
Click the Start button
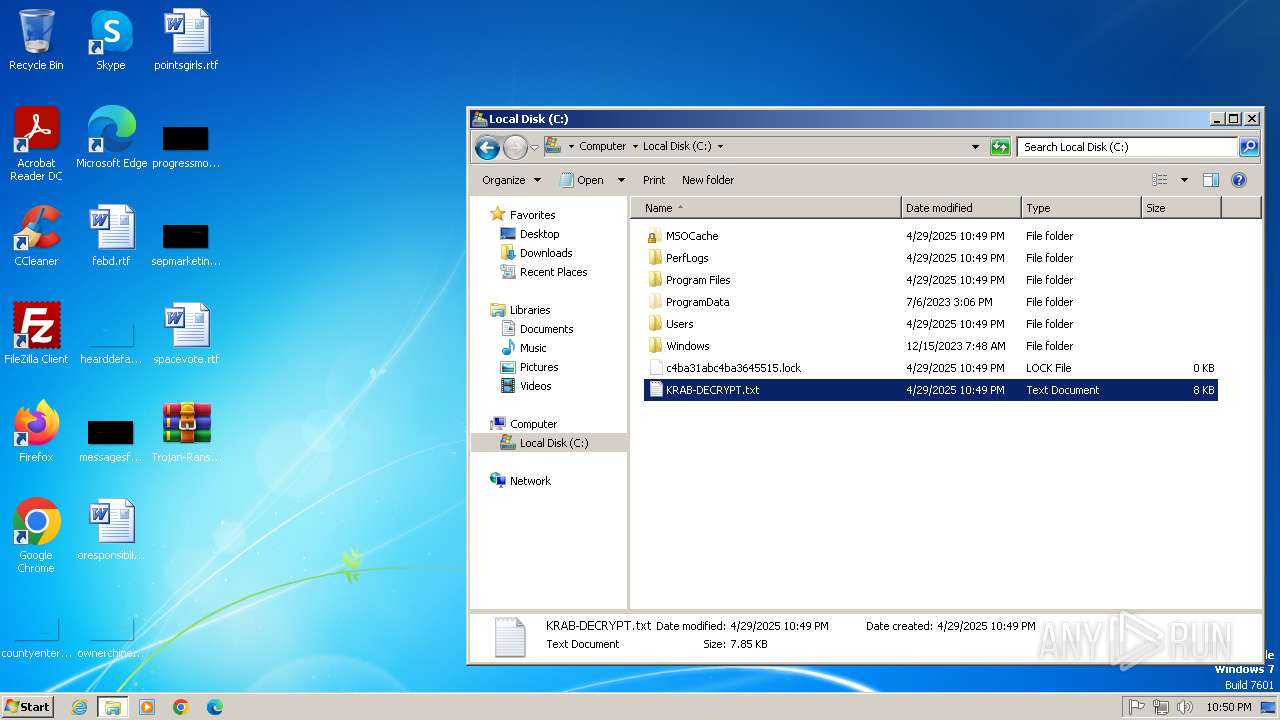tap(28, 707)
